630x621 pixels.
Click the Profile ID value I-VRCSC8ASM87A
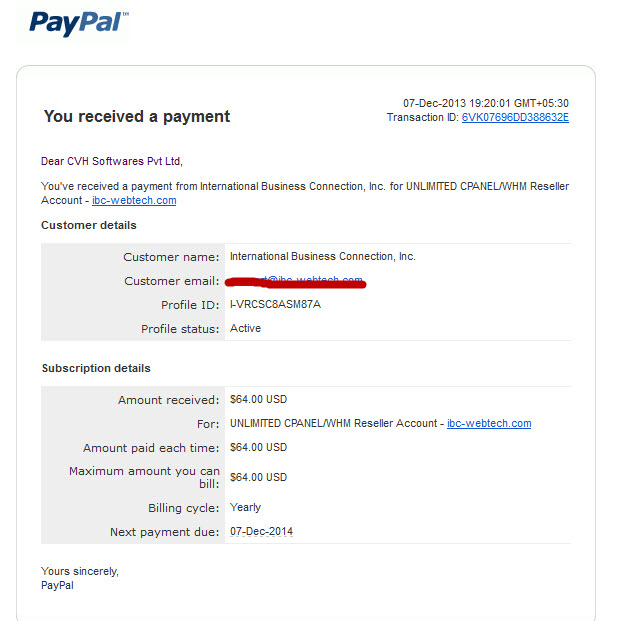275,304
